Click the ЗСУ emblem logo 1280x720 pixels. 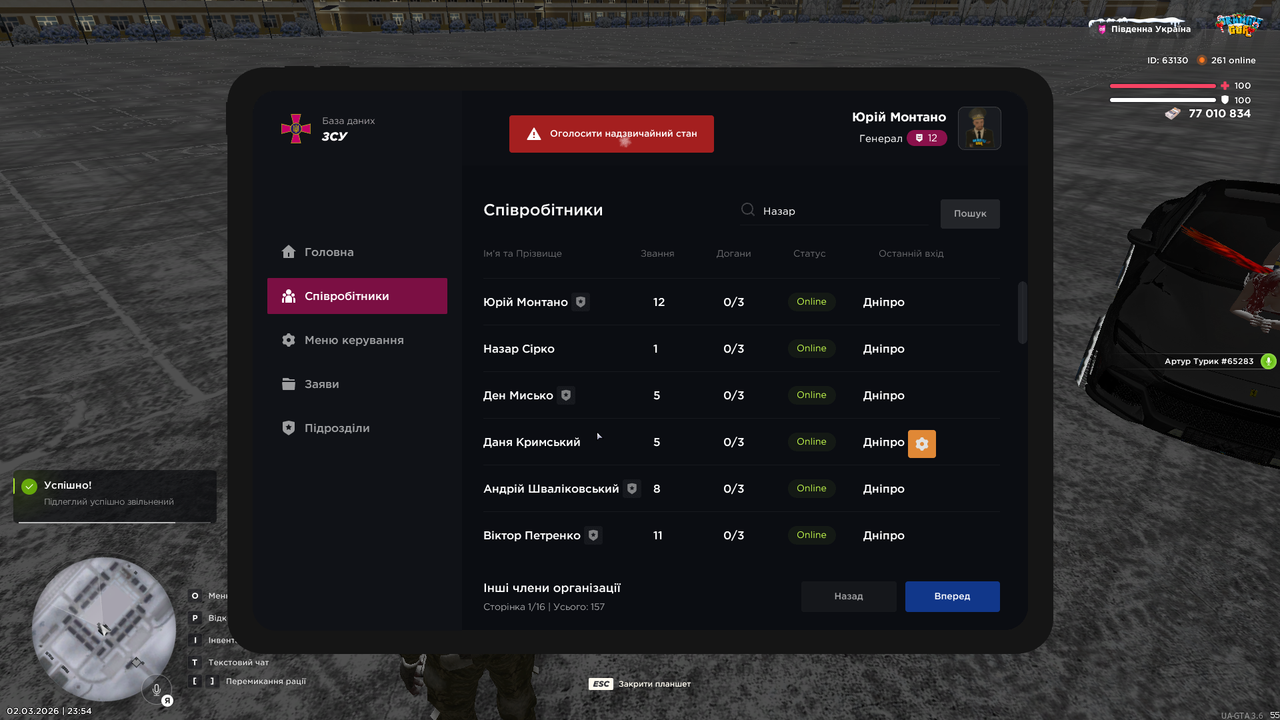click(295, 128)
